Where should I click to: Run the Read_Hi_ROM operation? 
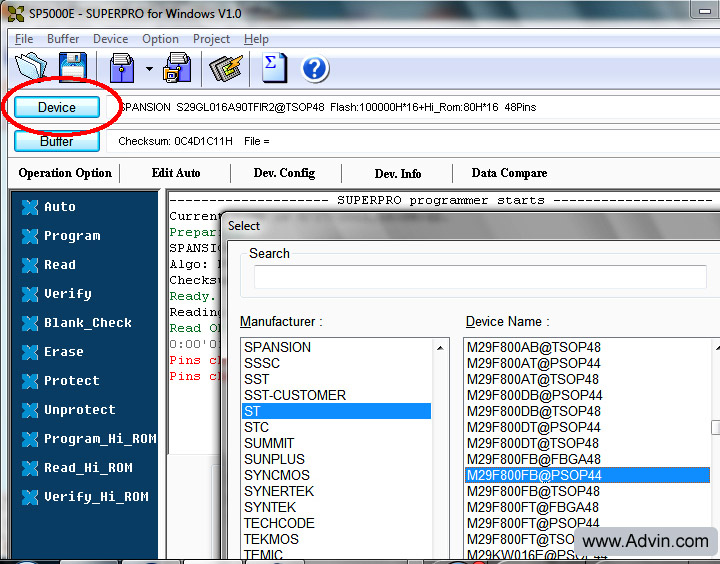click(x=77, y=468)
